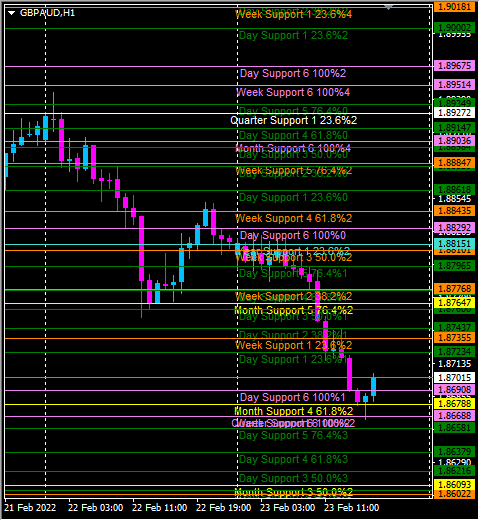The image size is (480, 521).
Task: Click the current price tag 1.87015
Action: pyautogui.click(x=454, y=378)
